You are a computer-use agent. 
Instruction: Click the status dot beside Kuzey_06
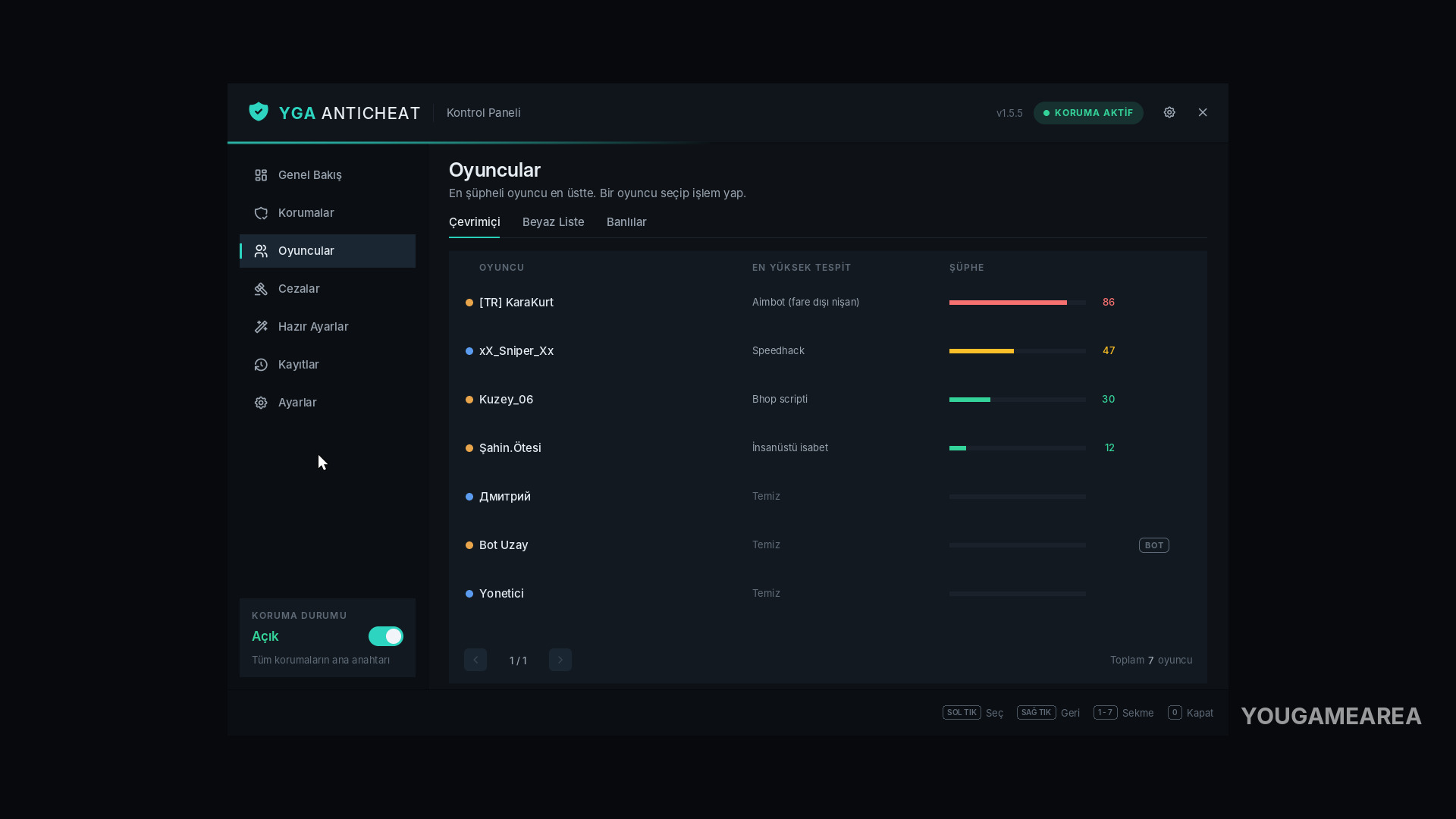click(x=469, y=400)
